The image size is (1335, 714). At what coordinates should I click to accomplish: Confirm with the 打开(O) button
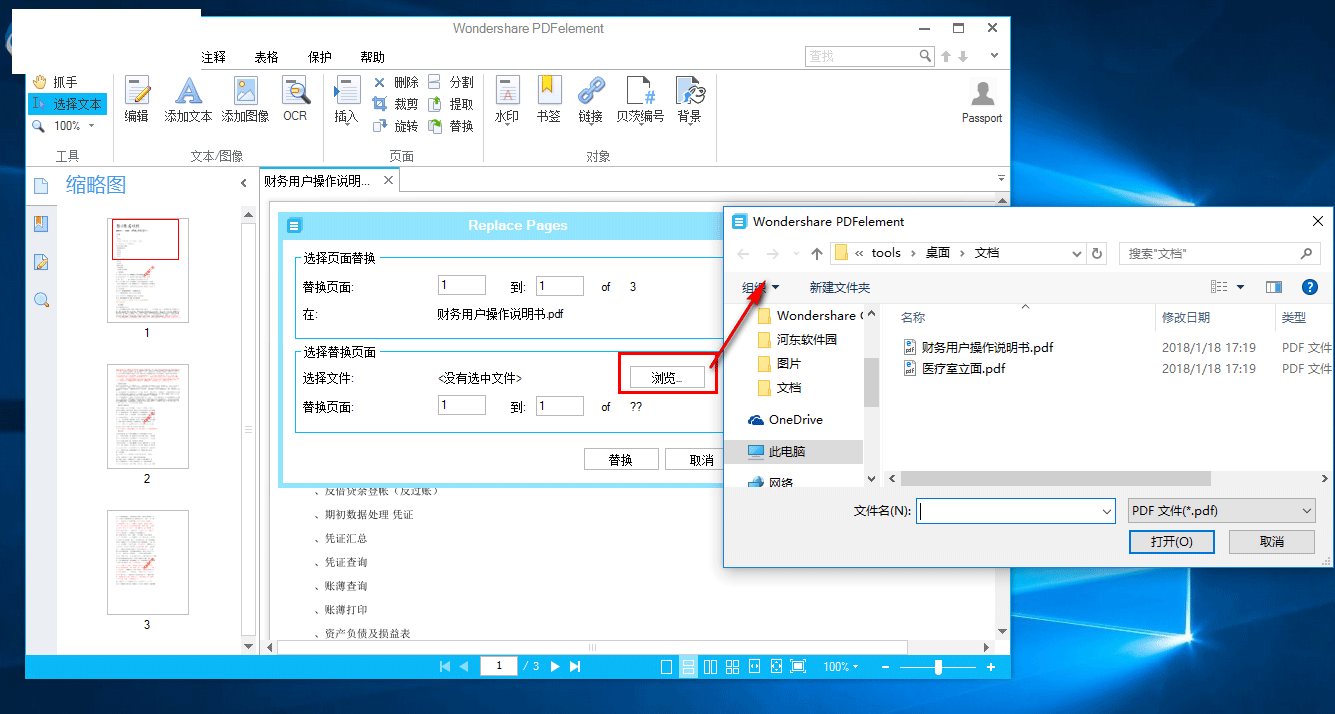pos(1171,541)
